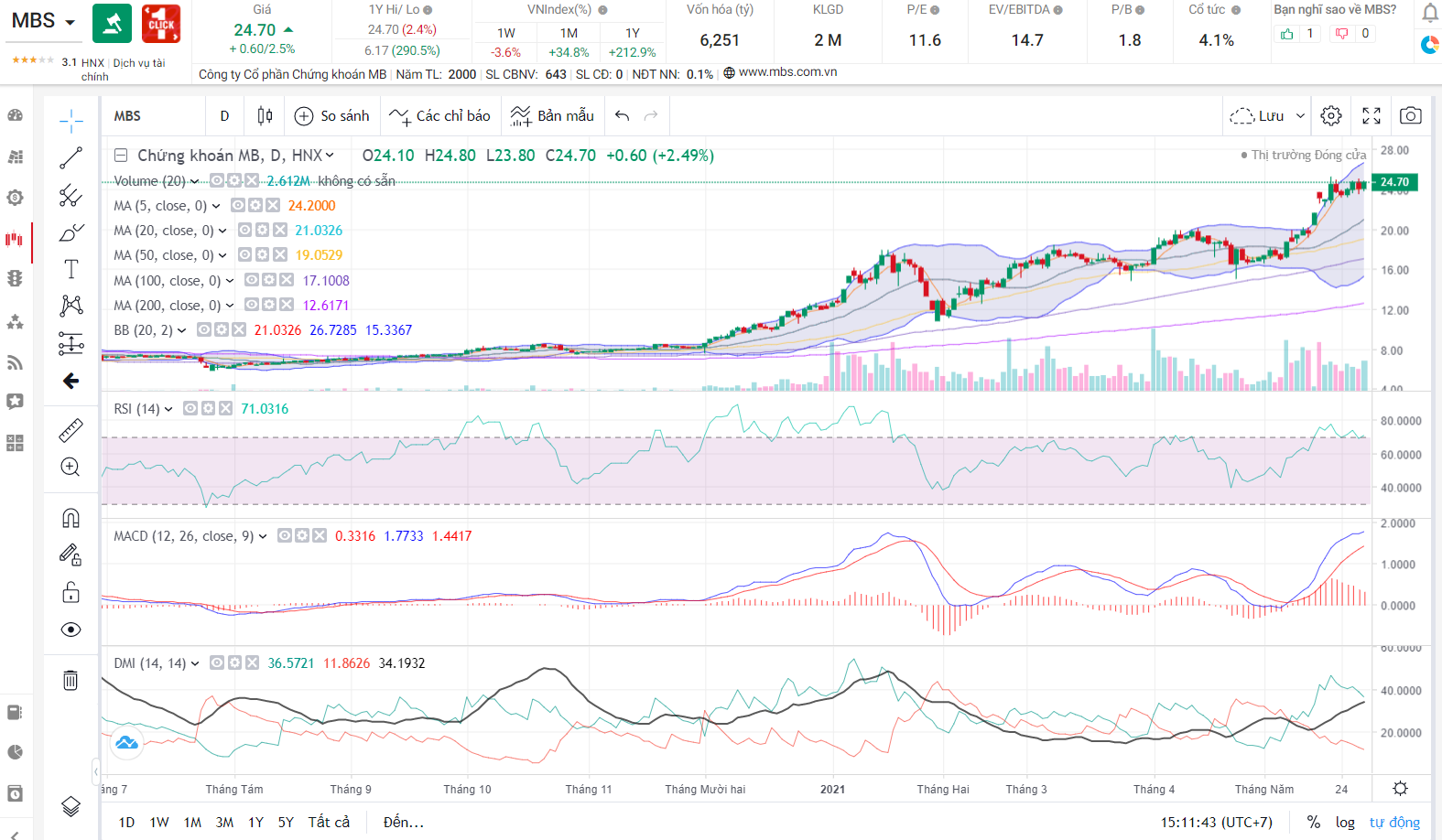This screenshot has width=1442, height=840.
Task: Pick the brush drawing tool
Action: coord(70,232)
